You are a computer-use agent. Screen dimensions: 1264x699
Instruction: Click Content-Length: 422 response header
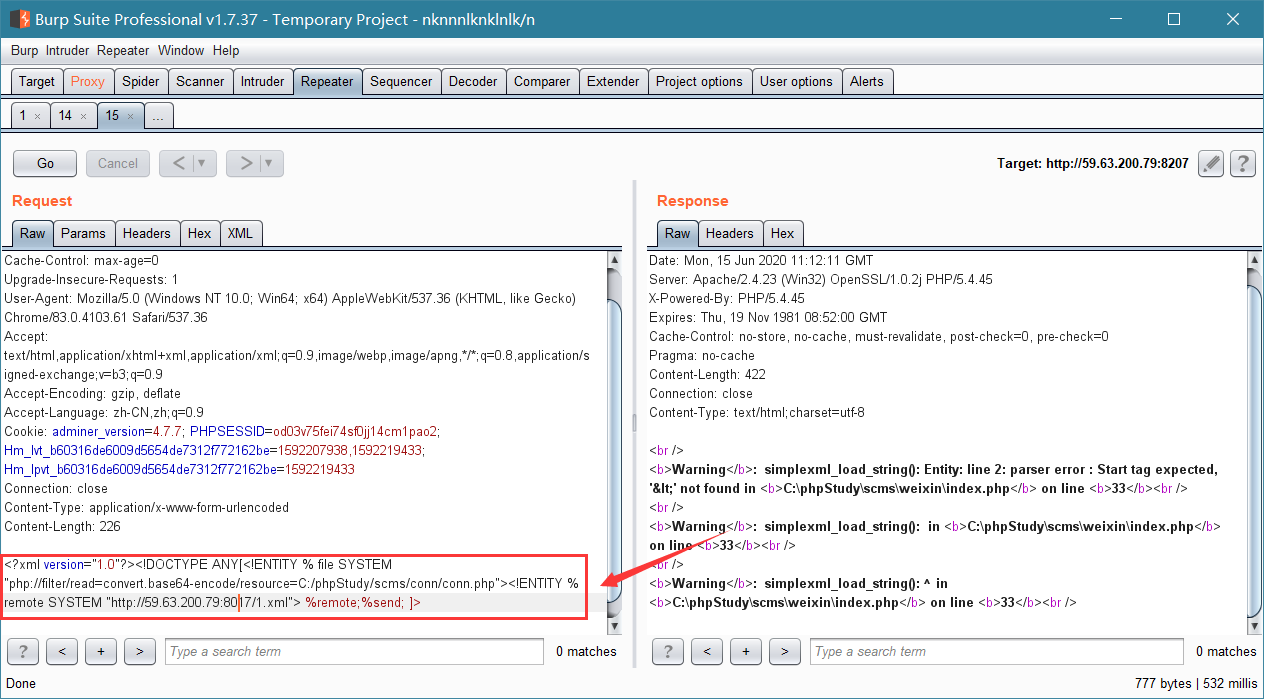(x=708, y=374)
